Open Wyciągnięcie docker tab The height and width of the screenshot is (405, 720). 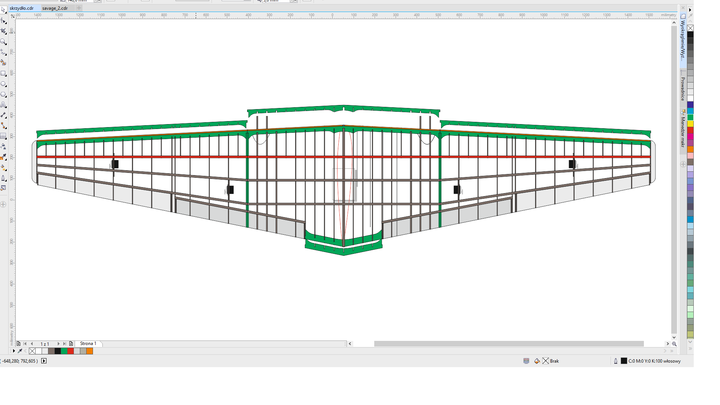683,42
